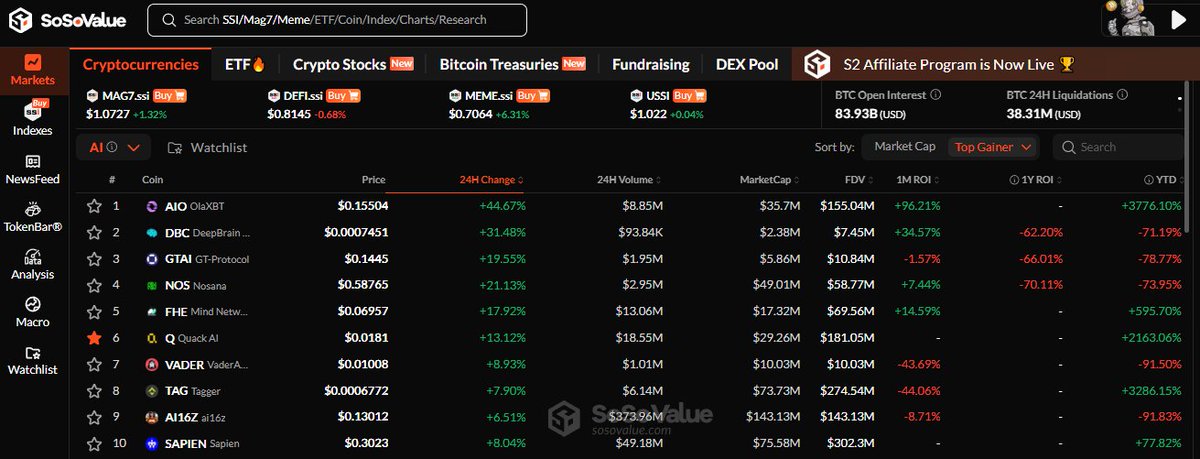Click the DBC DeepBrain coin icon
This screenshot has height=459, width=1200.
coord(152,232)
